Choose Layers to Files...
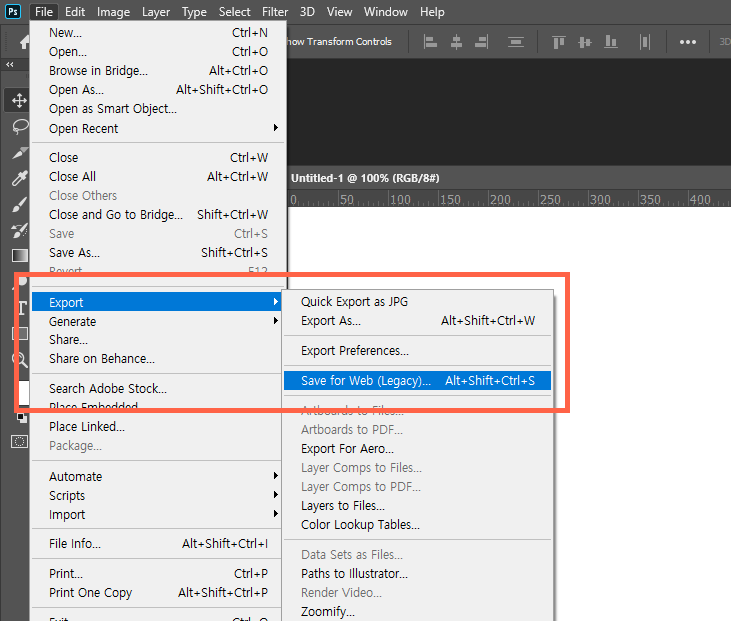Viewport: 731px width, 621px height. tap(417, 505)
